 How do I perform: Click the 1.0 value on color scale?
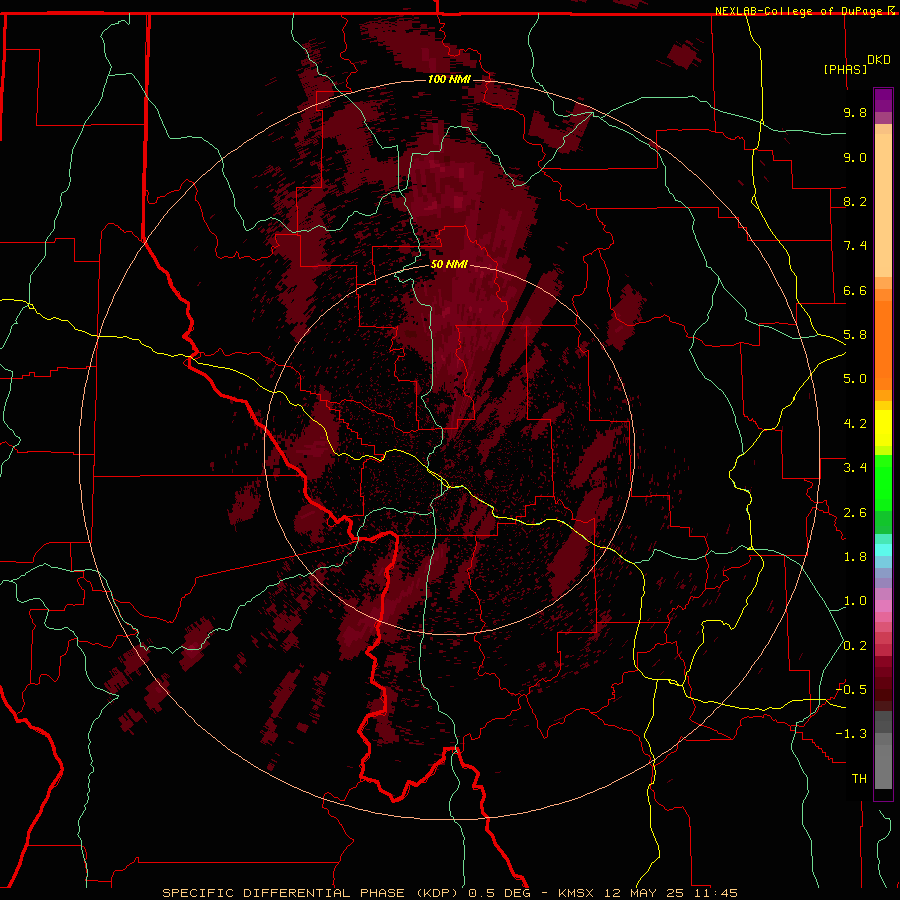pyautogui.click(x=855, y=601)
